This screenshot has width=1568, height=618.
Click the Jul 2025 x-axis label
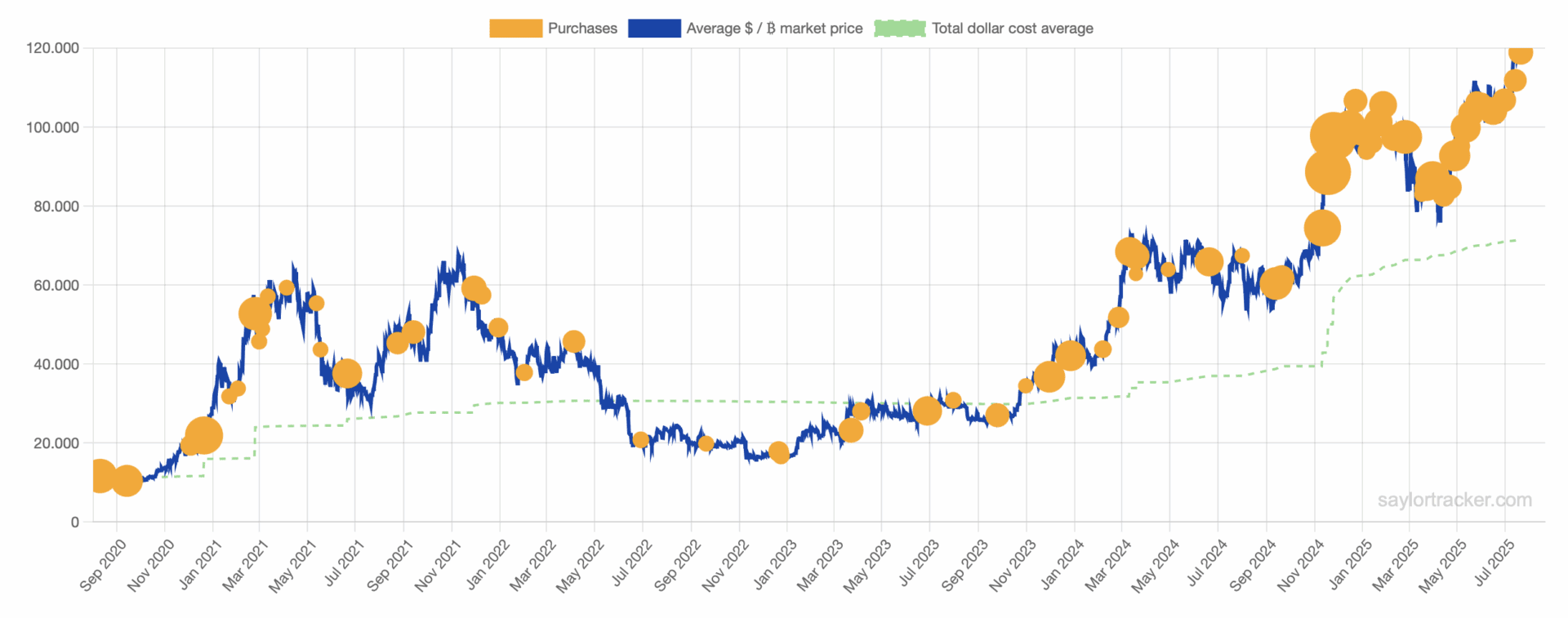tap(1494, 562)
